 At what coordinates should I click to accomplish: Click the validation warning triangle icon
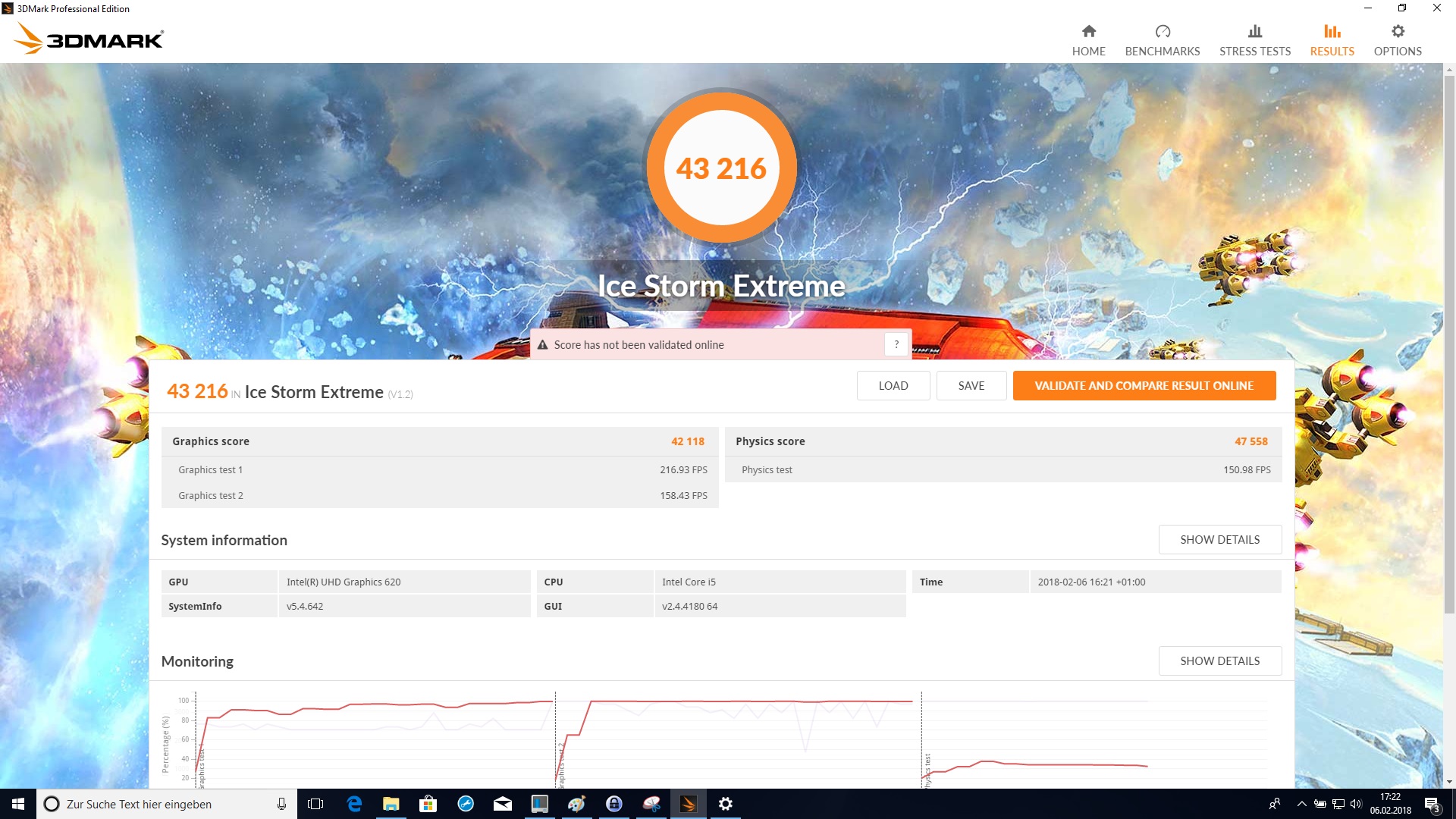pos(542,345)
